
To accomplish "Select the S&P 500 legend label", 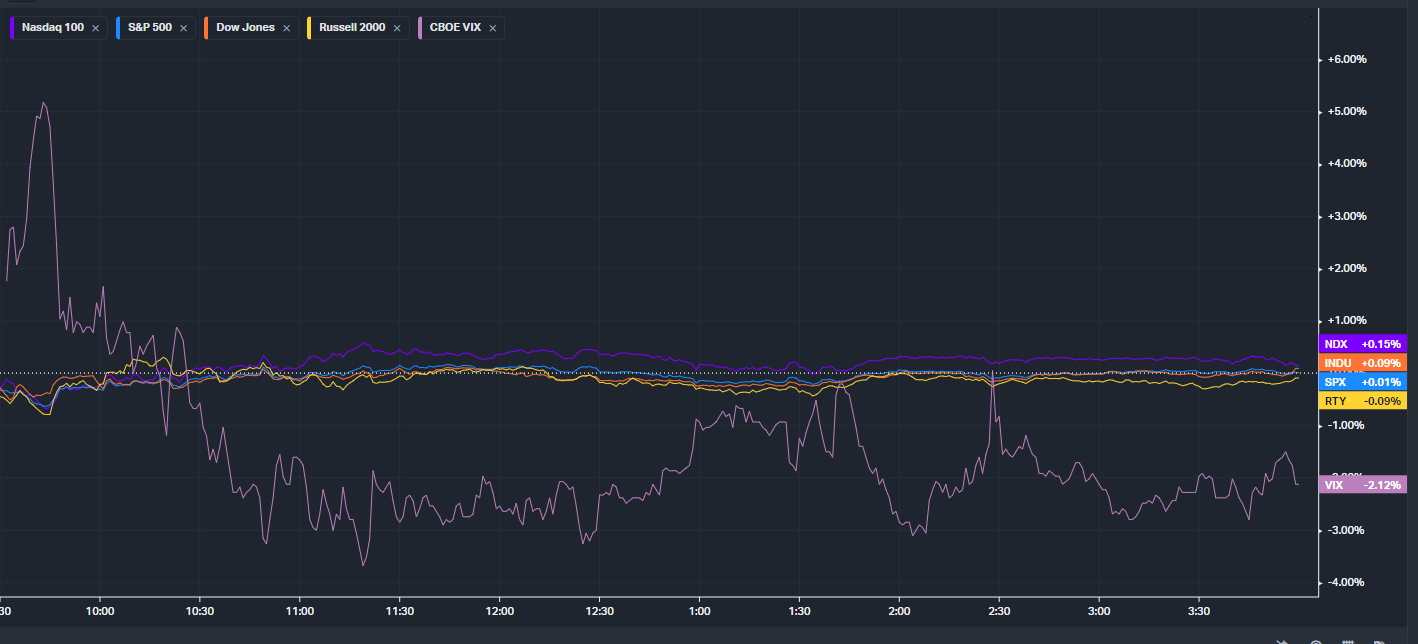I will [x=149, y=28].
